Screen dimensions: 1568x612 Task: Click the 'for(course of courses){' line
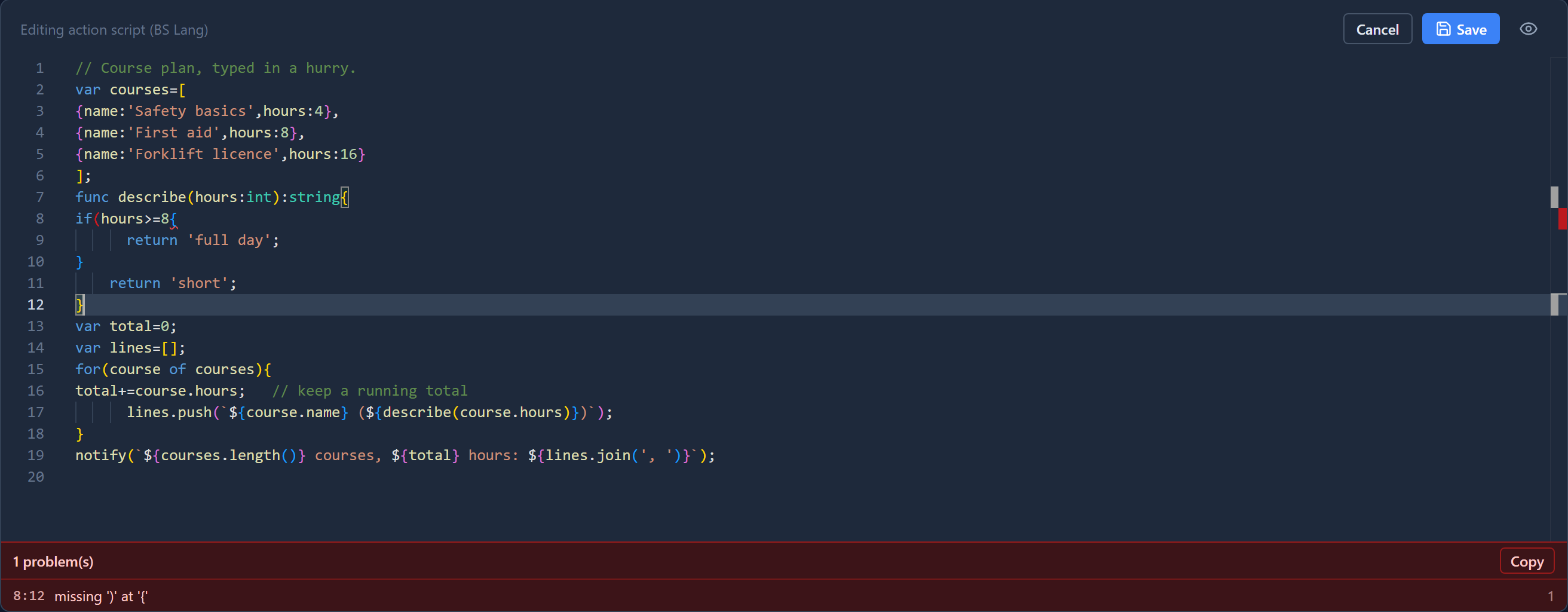coord(173,369)
